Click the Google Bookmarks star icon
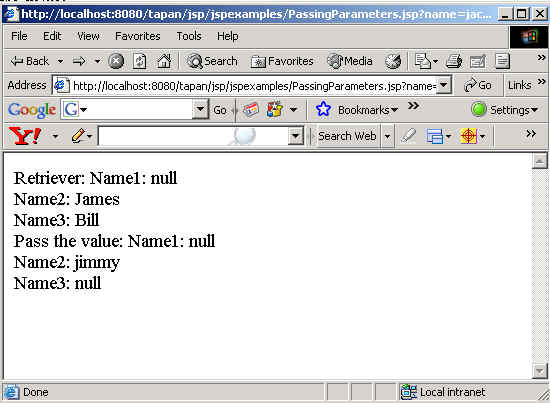The height and width of the screenshot is (403, 550). pyautogui.click(x=323, y=109)
